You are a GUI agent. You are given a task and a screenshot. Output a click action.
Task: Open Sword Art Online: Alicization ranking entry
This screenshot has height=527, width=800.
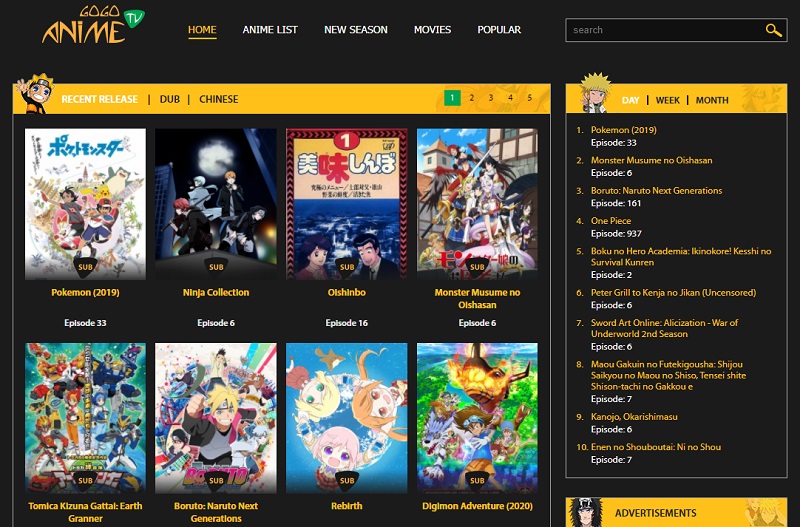(x=664, y=328)
